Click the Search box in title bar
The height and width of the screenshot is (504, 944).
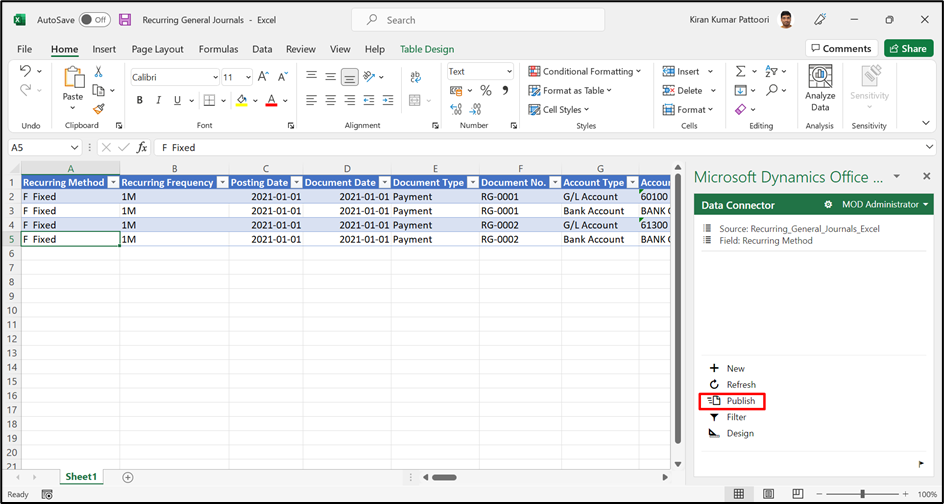point(478,20)
